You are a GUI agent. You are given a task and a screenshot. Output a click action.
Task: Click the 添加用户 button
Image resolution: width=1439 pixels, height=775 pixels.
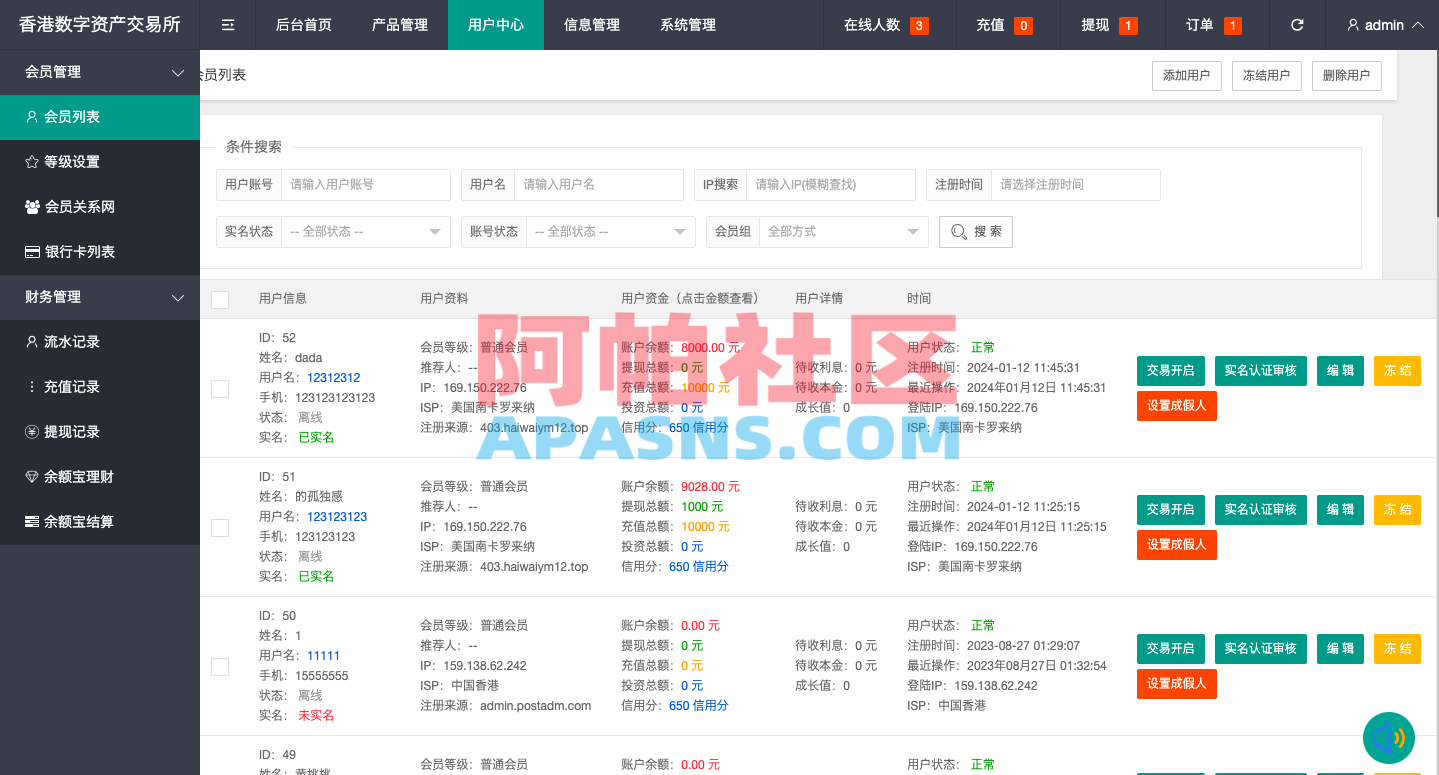(x=1186, y=75)
